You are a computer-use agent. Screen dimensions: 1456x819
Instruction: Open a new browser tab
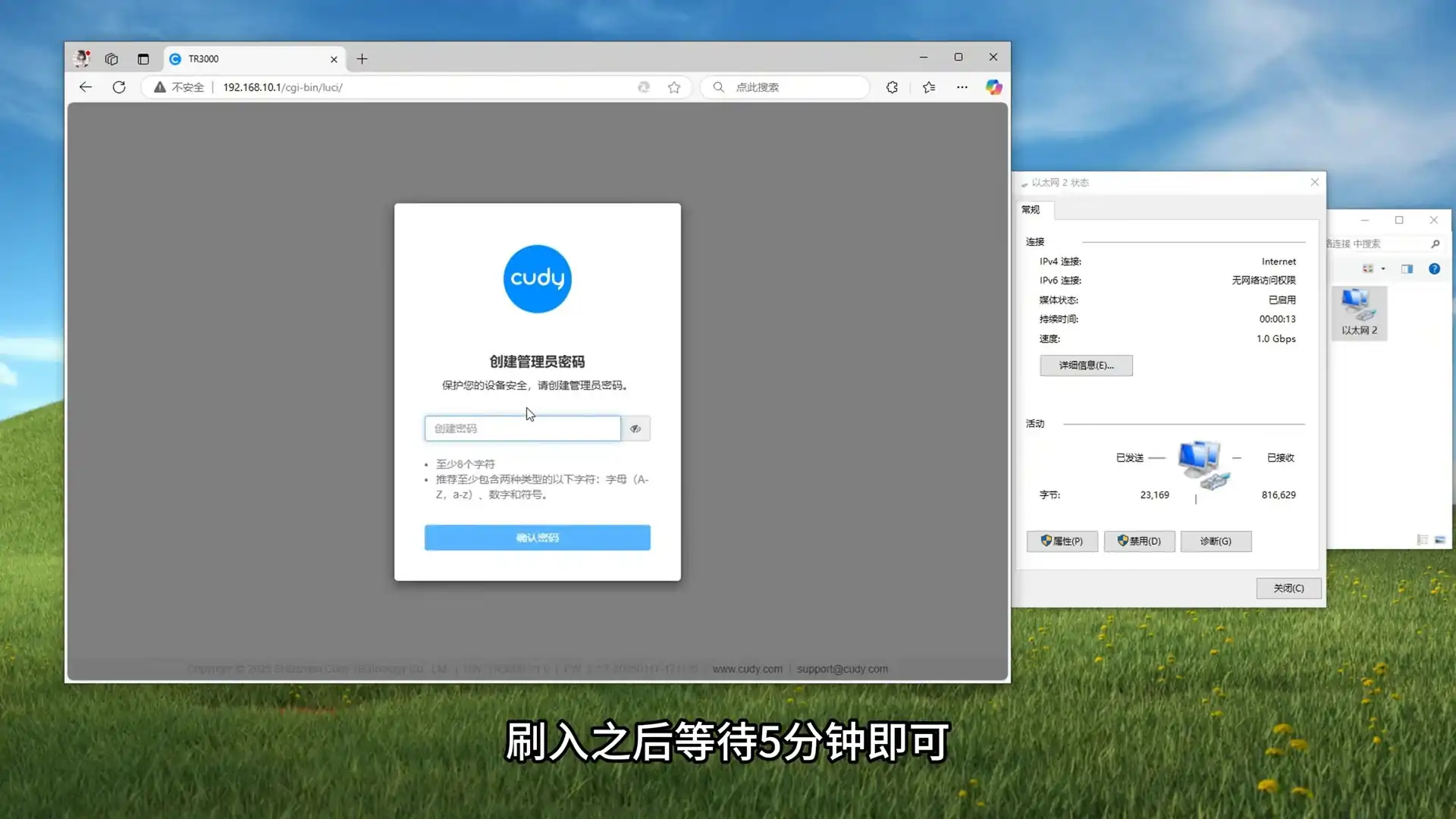tap(362, 59)
